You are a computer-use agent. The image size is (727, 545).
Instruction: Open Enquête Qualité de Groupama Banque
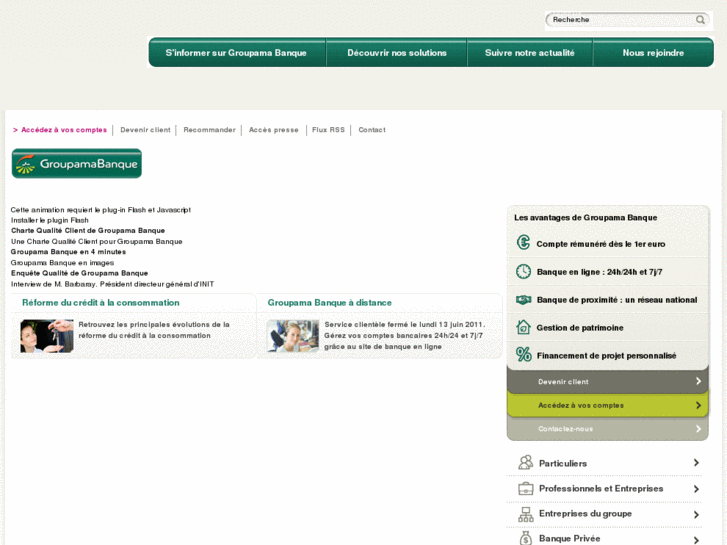tap(79, 273)
